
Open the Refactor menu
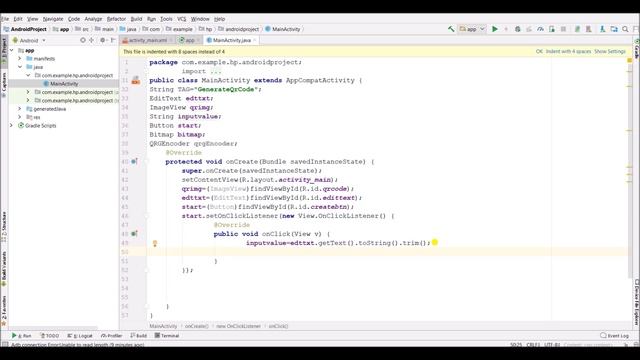click(x=116, y=19)
